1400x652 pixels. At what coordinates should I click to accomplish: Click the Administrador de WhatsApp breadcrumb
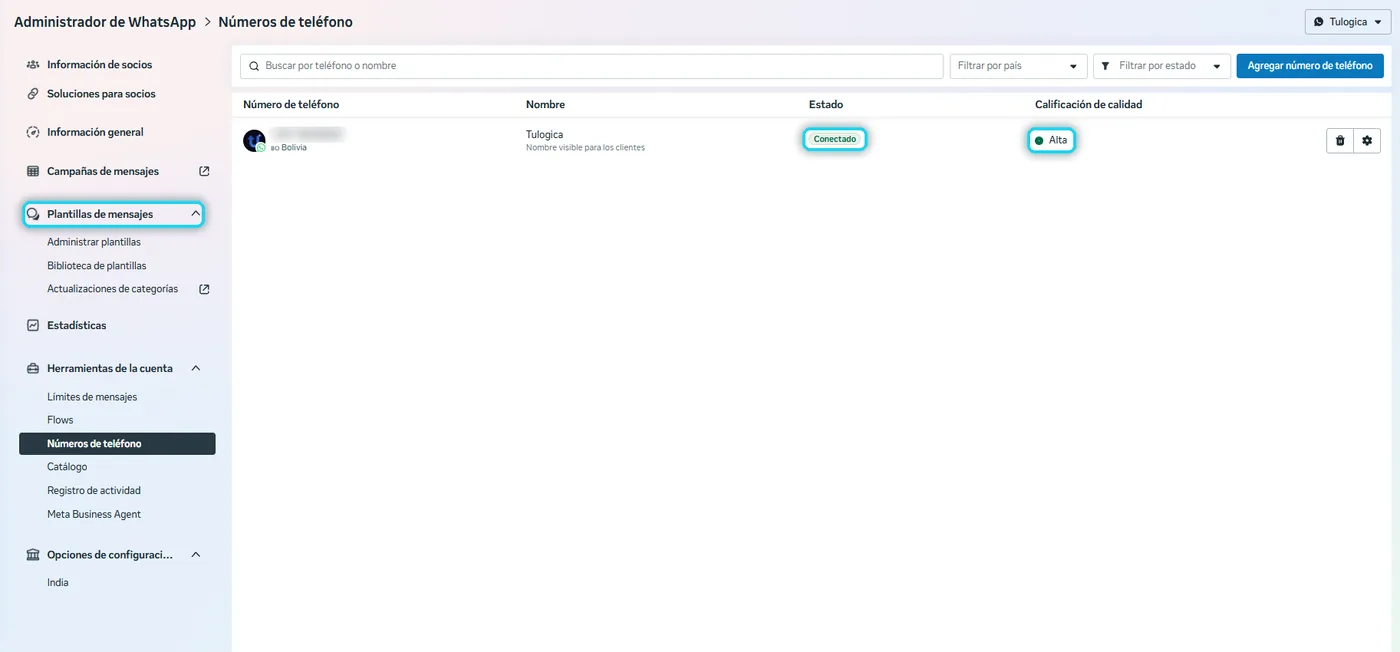(x=105, y=22)
